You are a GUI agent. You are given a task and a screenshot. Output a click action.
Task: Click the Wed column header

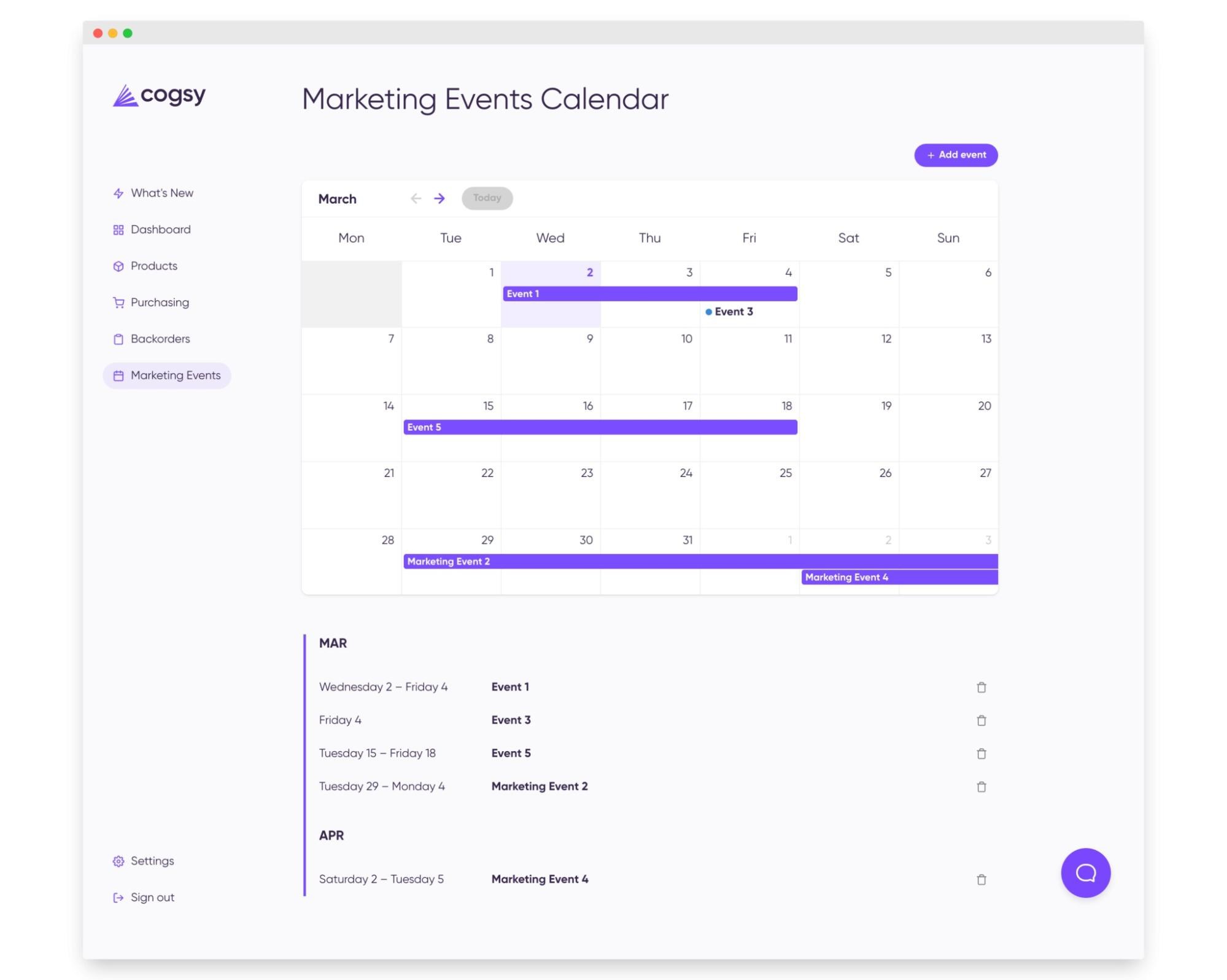[551, 238]
